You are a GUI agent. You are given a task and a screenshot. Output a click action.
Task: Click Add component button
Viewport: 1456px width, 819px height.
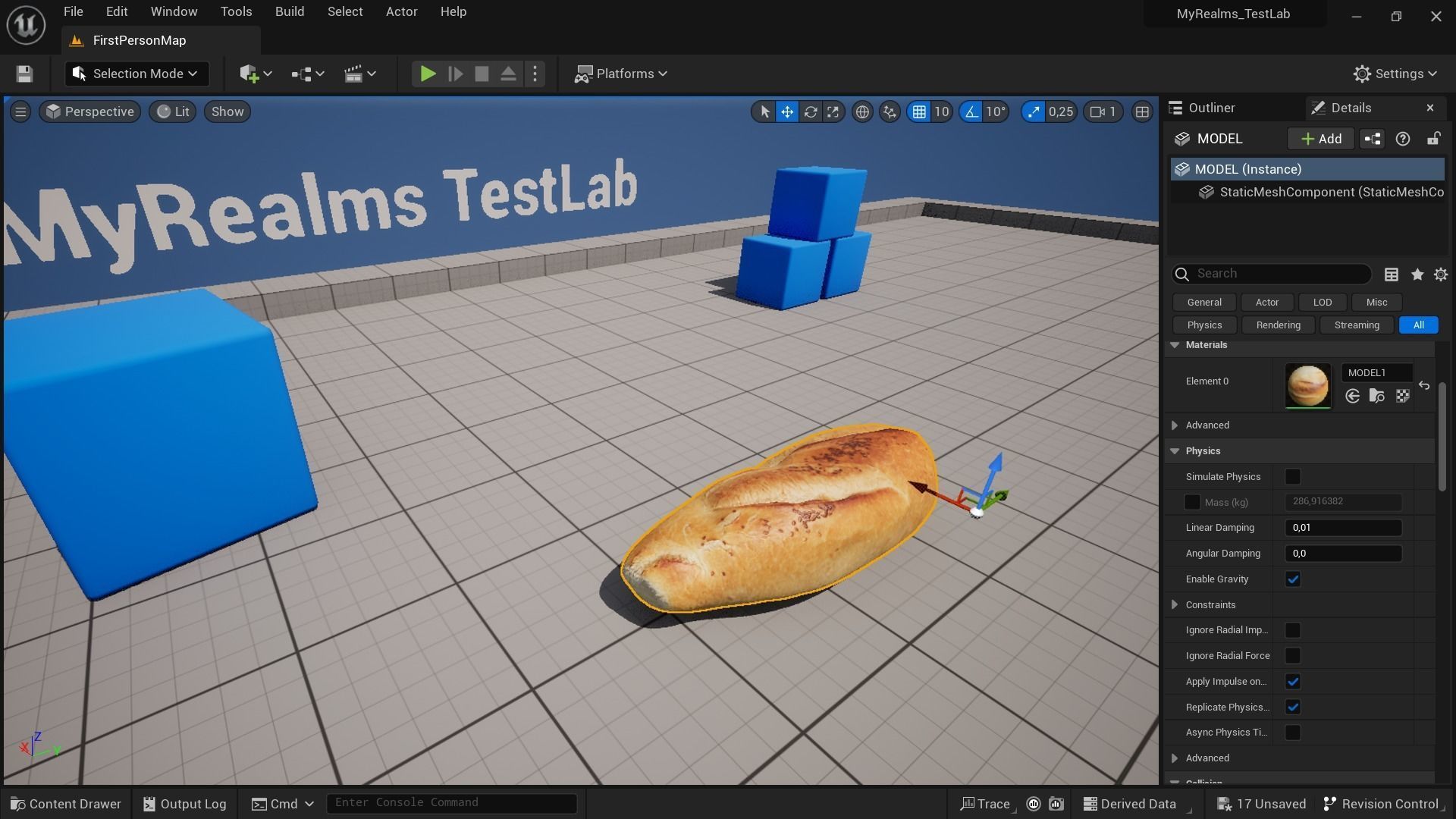pyautogui.click(x=1321, y=139)
